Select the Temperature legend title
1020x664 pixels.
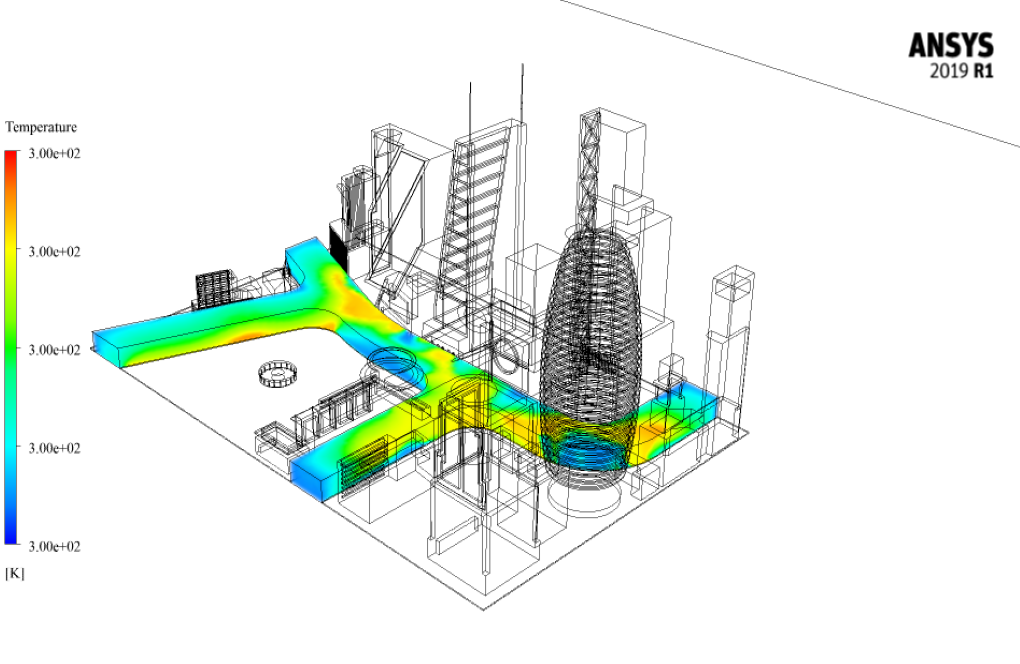point(41,127)
